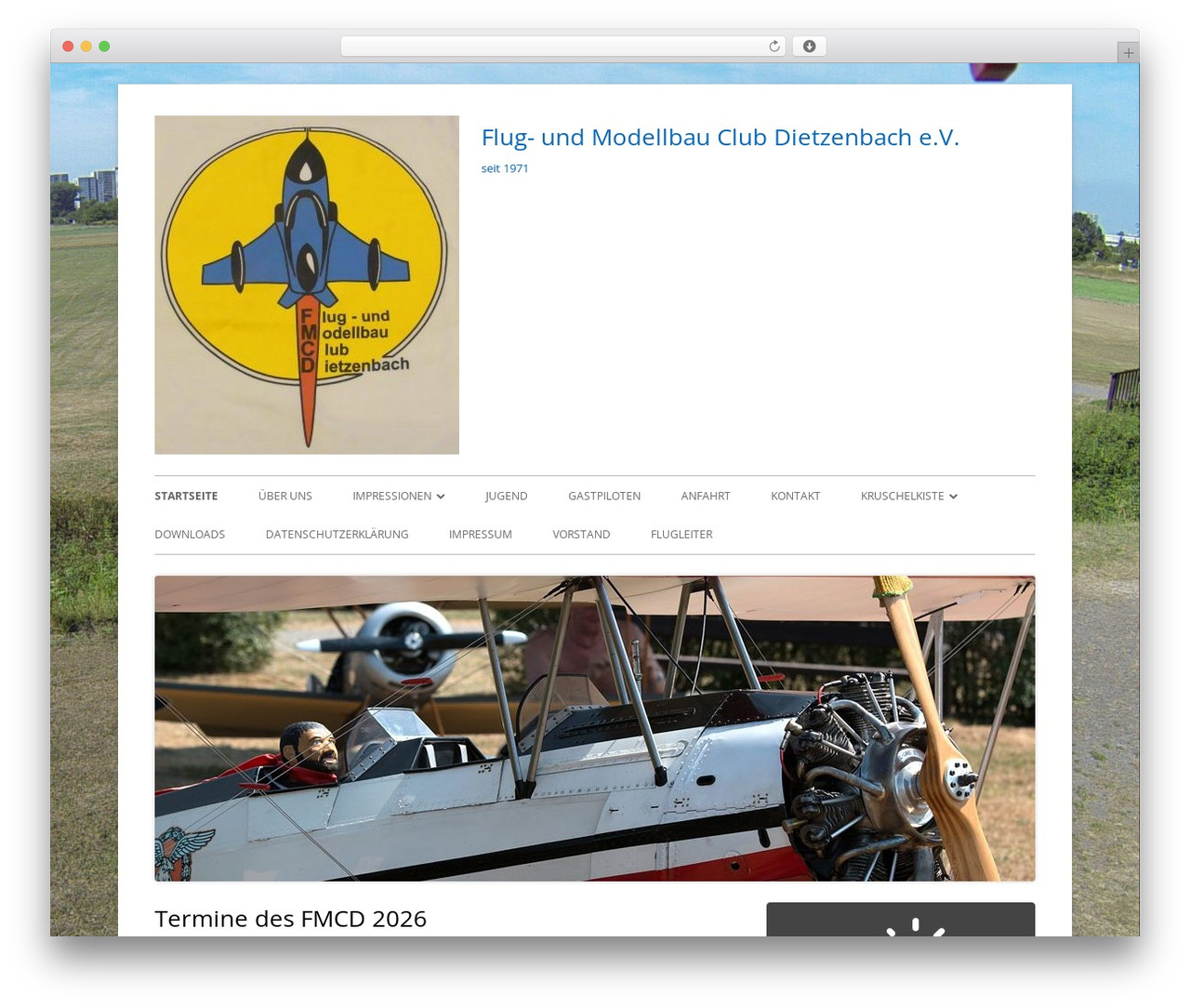Click the 'seit 1971' tagline text
1190x1008 pixels.
tap(505, 168)
